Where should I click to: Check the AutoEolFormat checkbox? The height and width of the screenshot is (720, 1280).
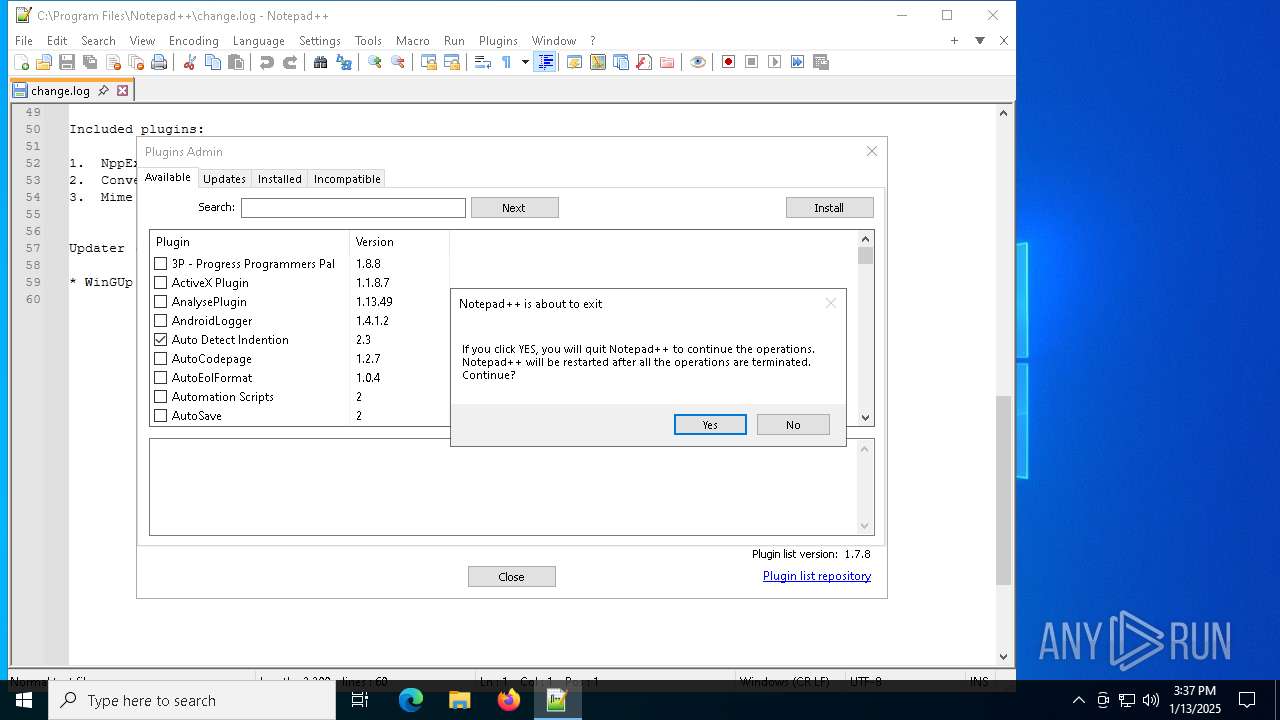coord(160,378)
